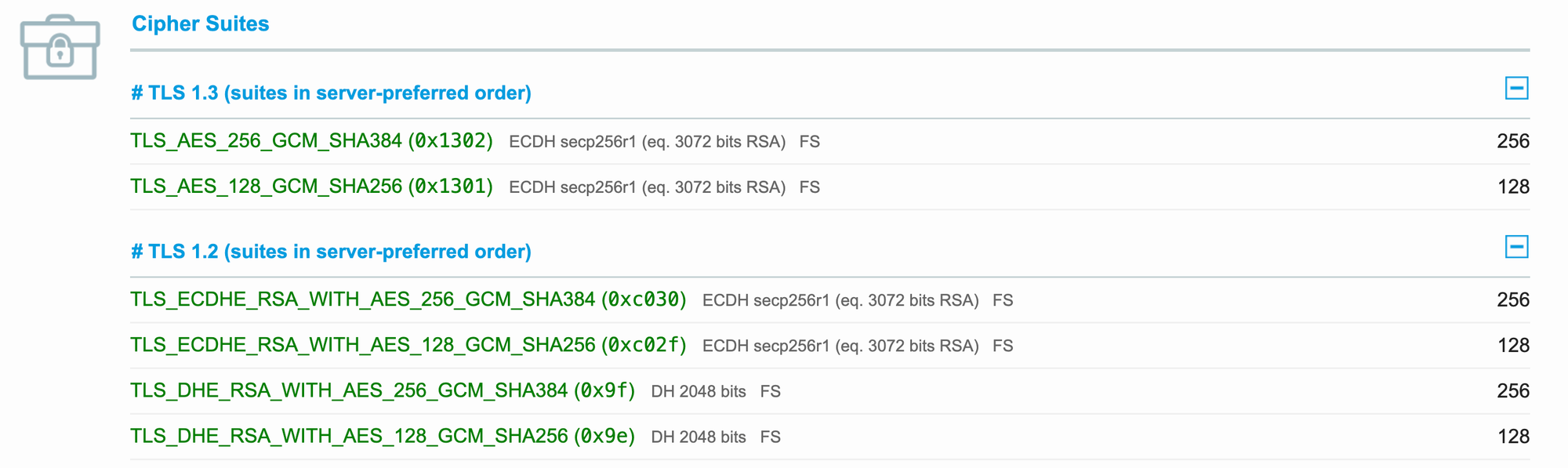Viewport: 1568px width, 468px height.
Task: Select TLS_ECDHE_RSA_WITH_AES_128_GCM_SHA256 (0xc02f)
Action: point(408,345)
